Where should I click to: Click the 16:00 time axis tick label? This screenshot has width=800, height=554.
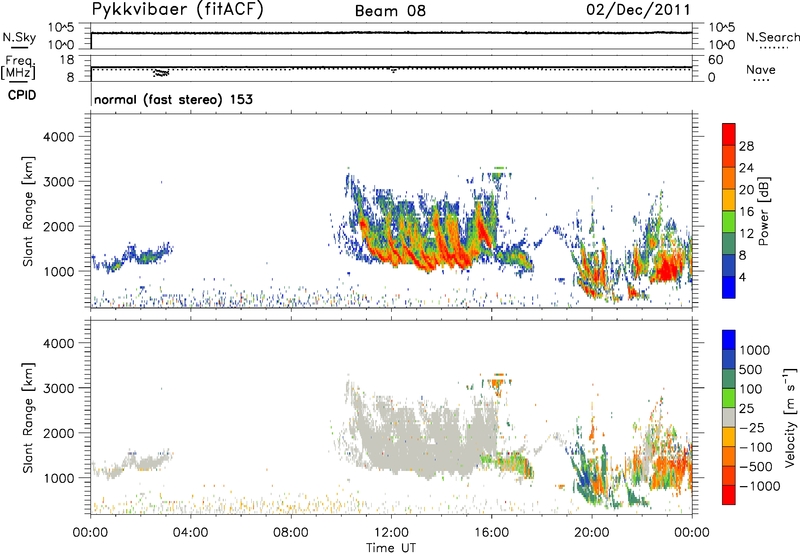491,532
